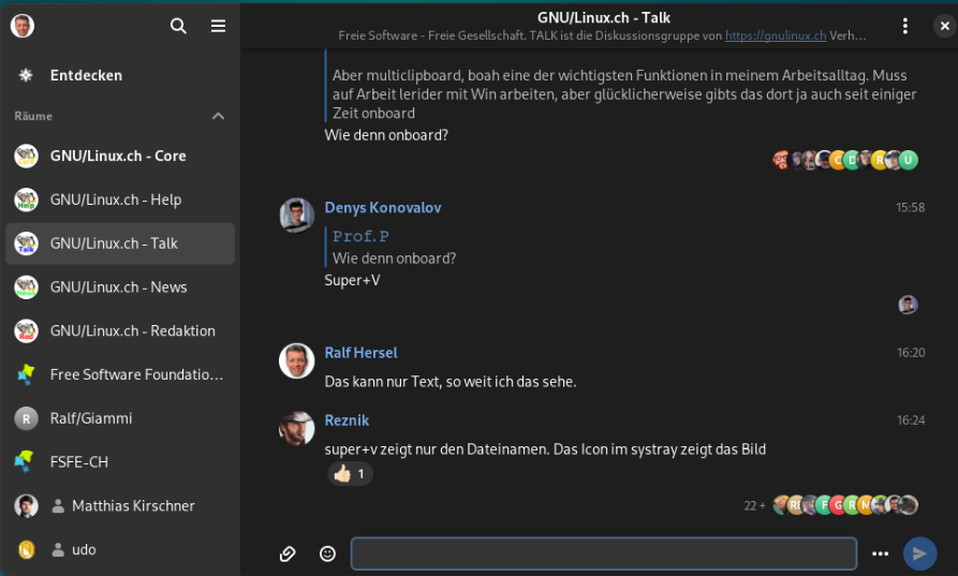The height and width of the screenshot is (576, 958).
Task: Click Ralf Hersel's avatar picture
Action: coord(297,360)
